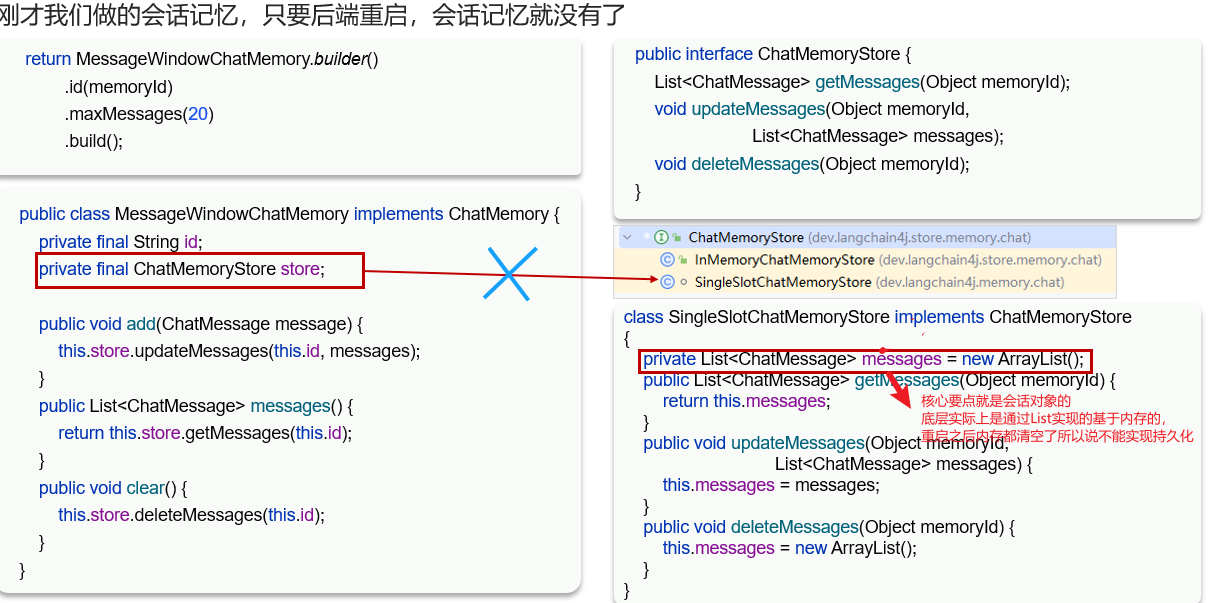Click the red note ending '不能实现持久化'
Image resolution: width=1212 pixels, height=603 pixels.
click(x=1057, y=436)
